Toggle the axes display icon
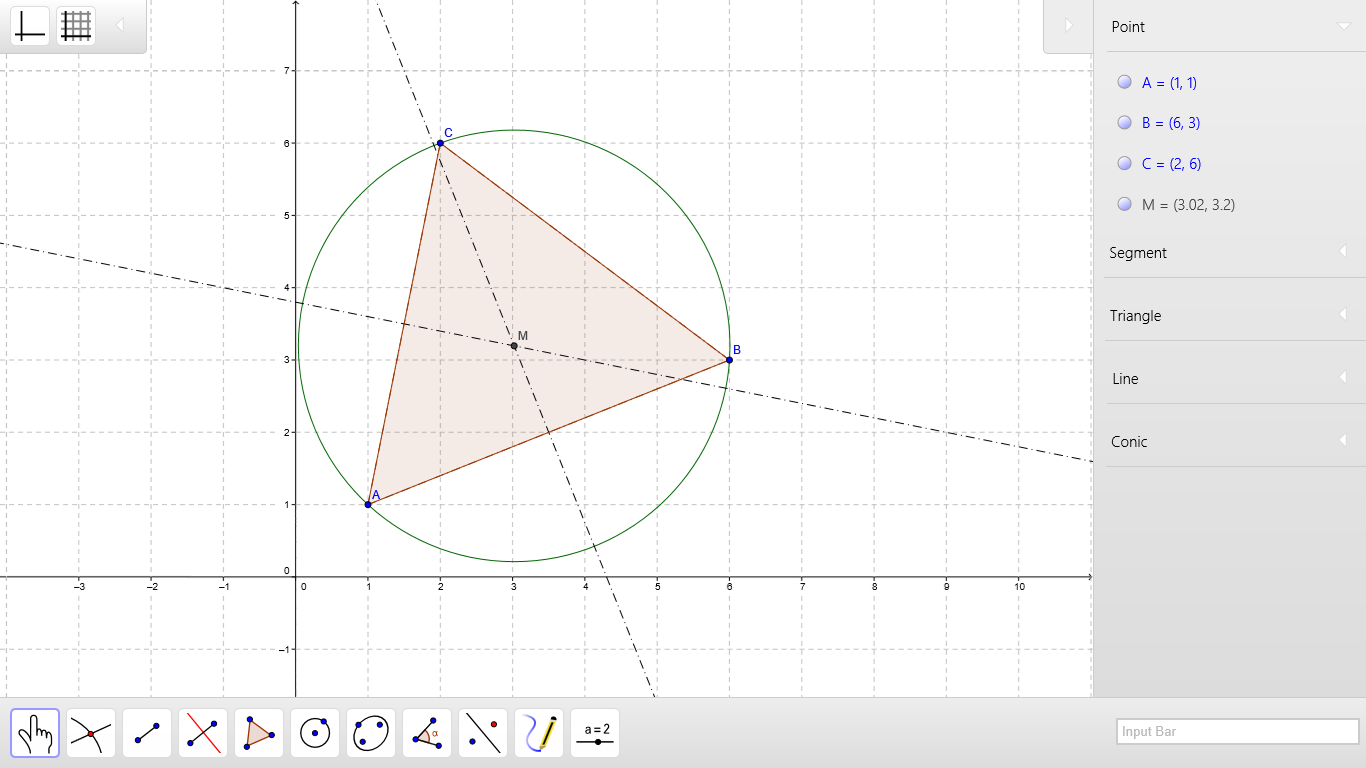Image resolution: width=1366 pixels, height=768 pixels. click(x=30, y=26)
